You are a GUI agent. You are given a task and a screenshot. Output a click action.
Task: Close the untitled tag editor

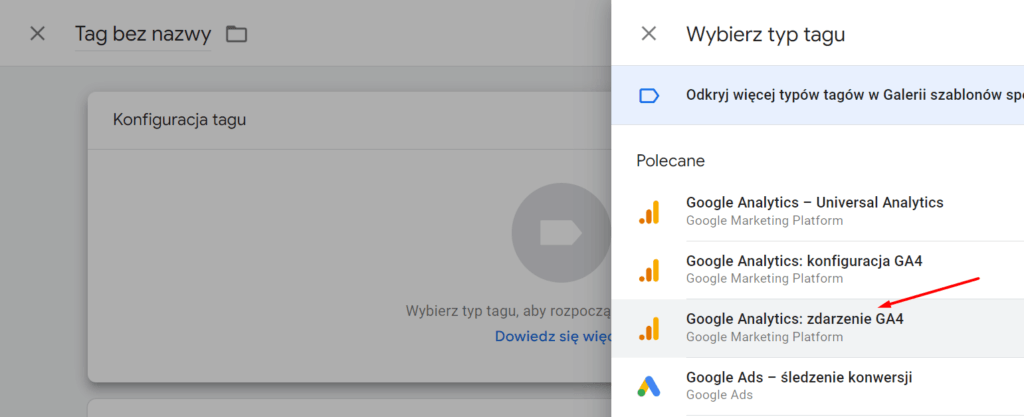point(37,33)
